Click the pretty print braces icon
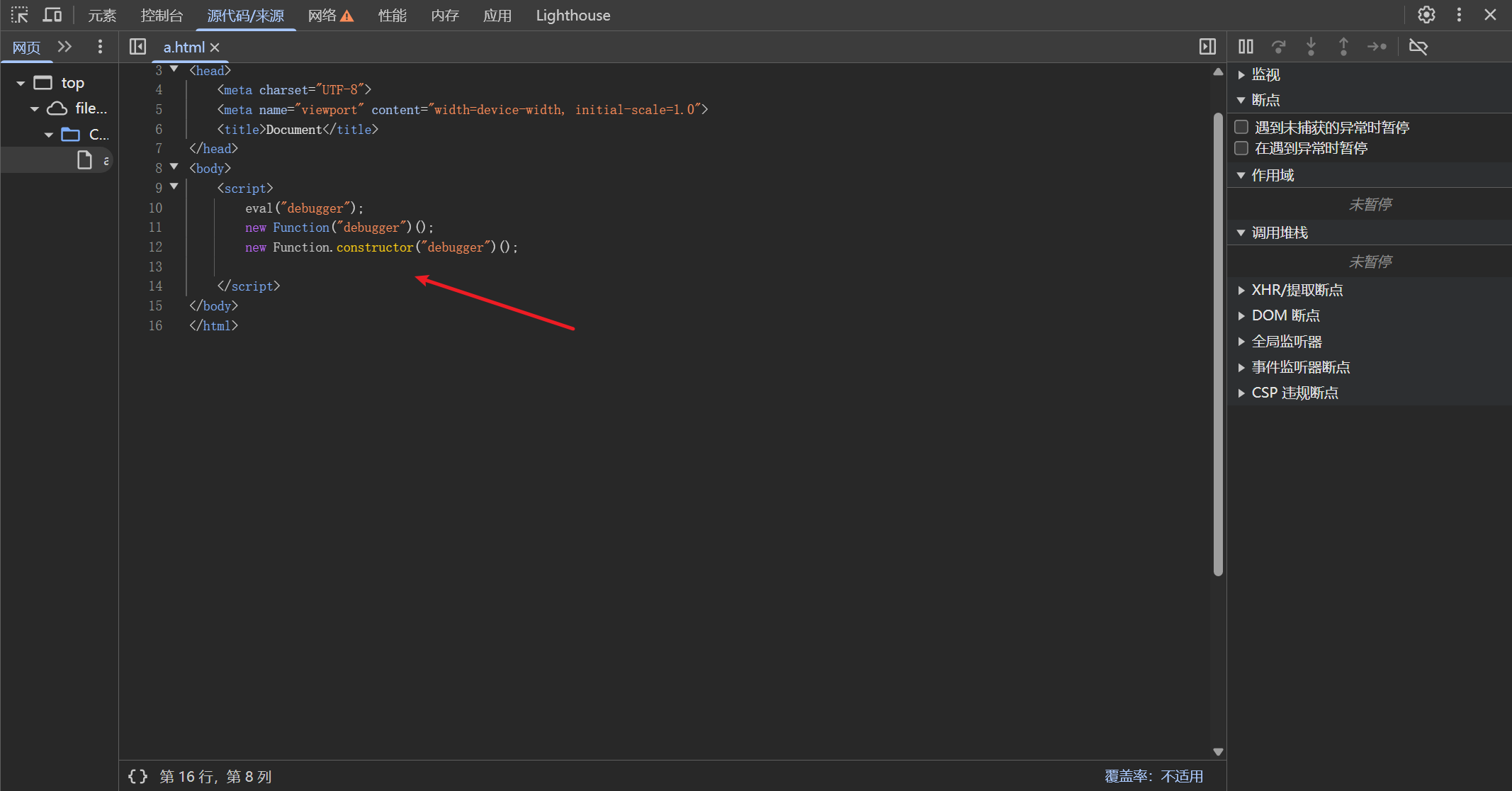The height and width of the screenshot is (791, 1512). point(137,776)
